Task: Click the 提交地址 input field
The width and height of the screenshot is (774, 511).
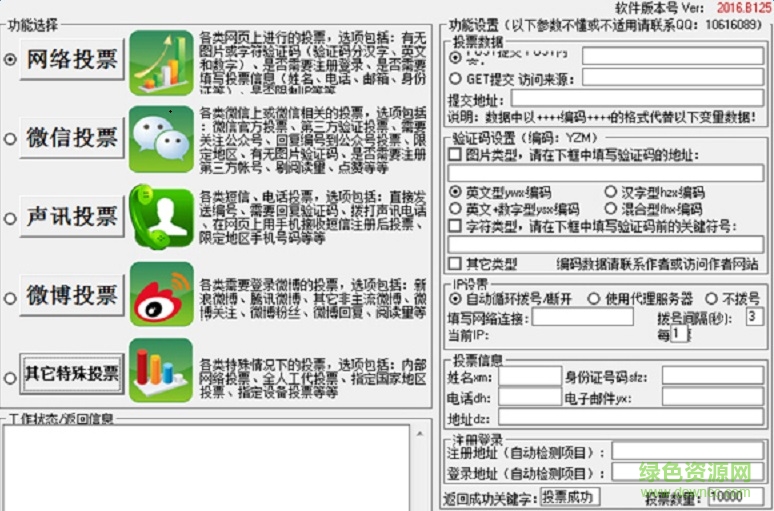Action: (637, 98)
